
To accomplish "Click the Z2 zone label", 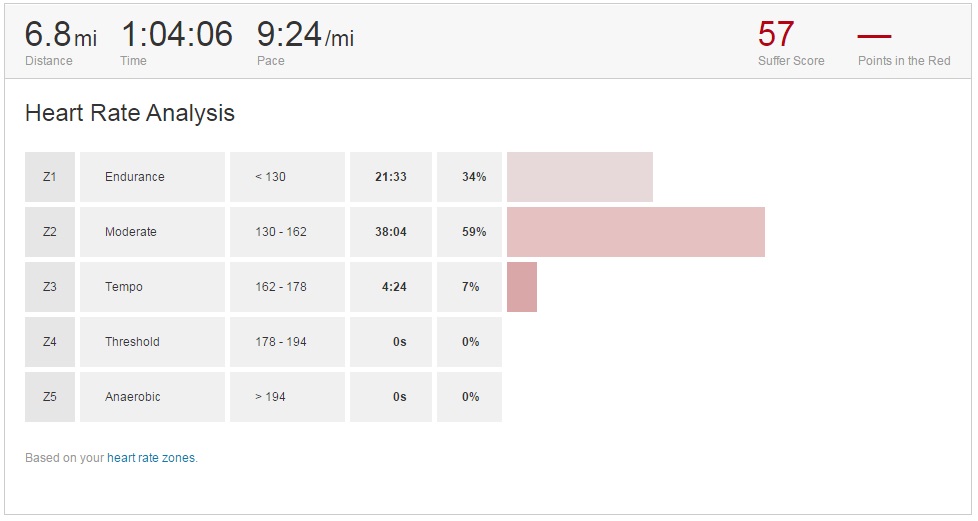I will (x=50, y=232).
